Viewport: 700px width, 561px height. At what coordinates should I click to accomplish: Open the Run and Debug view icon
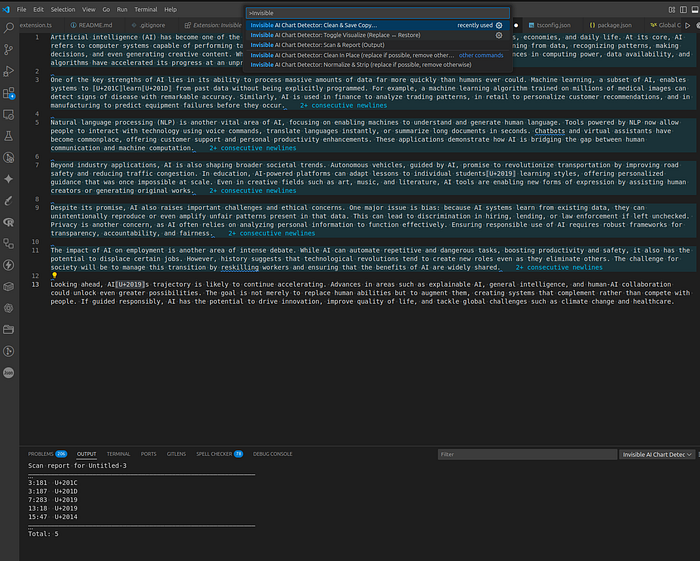click(x=8, y=71)
